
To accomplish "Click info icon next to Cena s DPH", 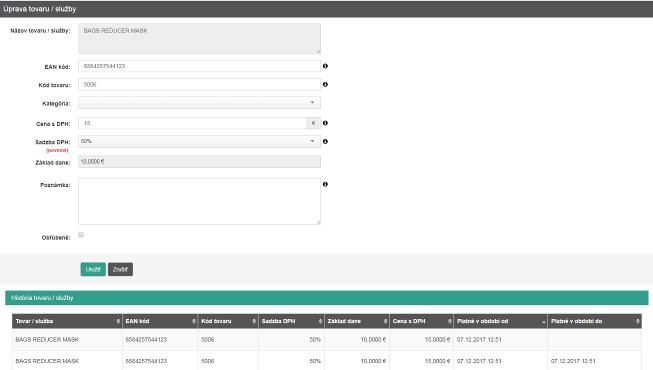I will pos(325,123).
